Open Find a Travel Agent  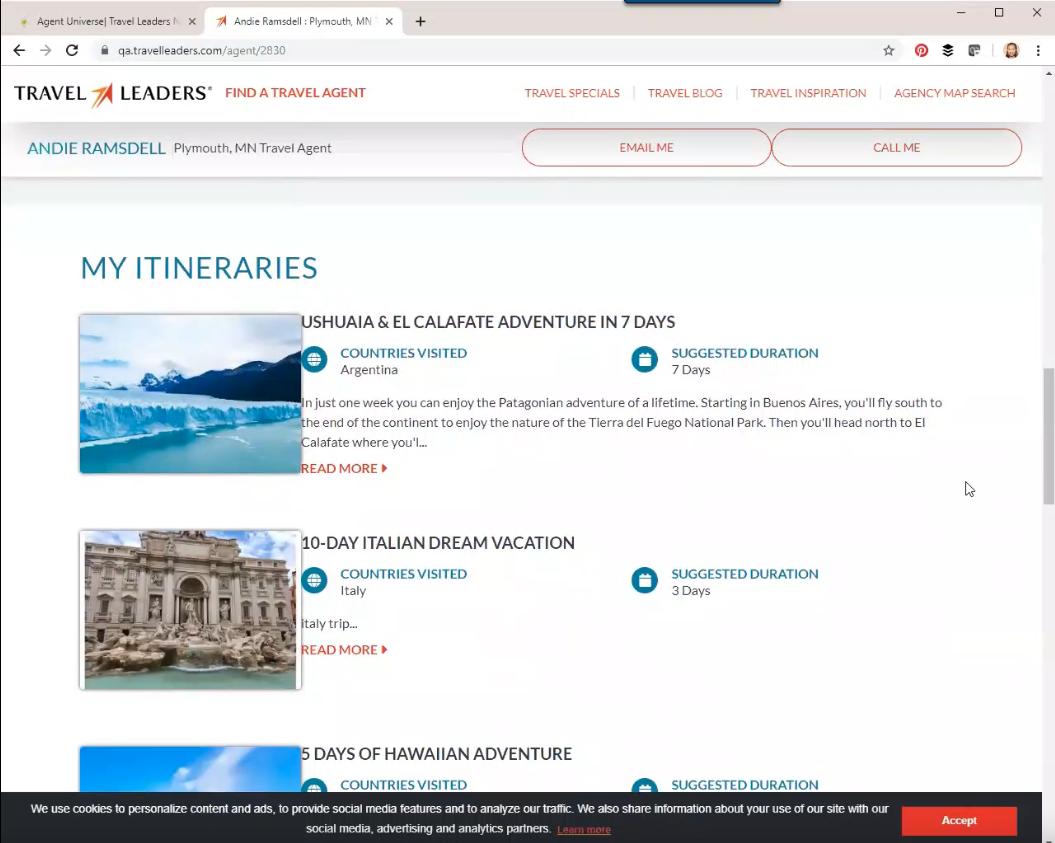click(x=295, y=93)
